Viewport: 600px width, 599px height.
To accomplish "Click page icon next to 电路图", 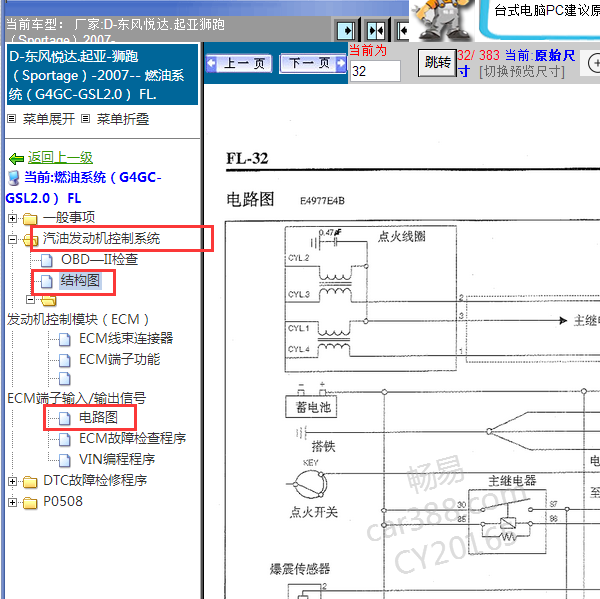I will (65, 418).
